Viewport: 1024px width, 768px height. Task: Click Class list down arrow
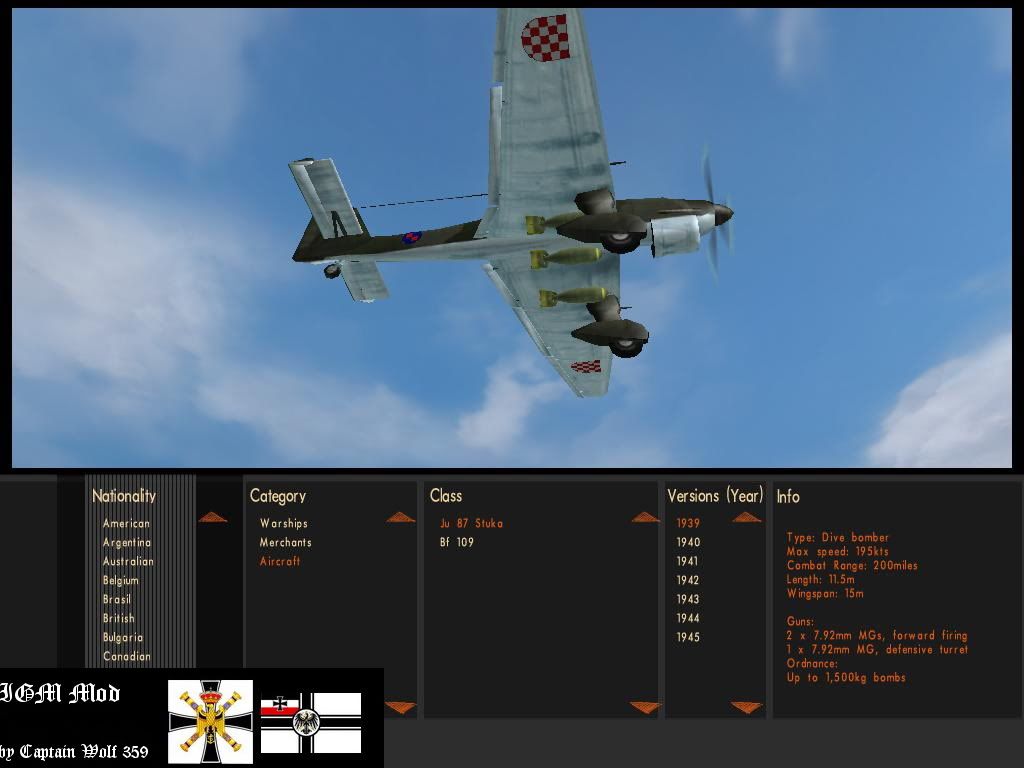point(645,707)
